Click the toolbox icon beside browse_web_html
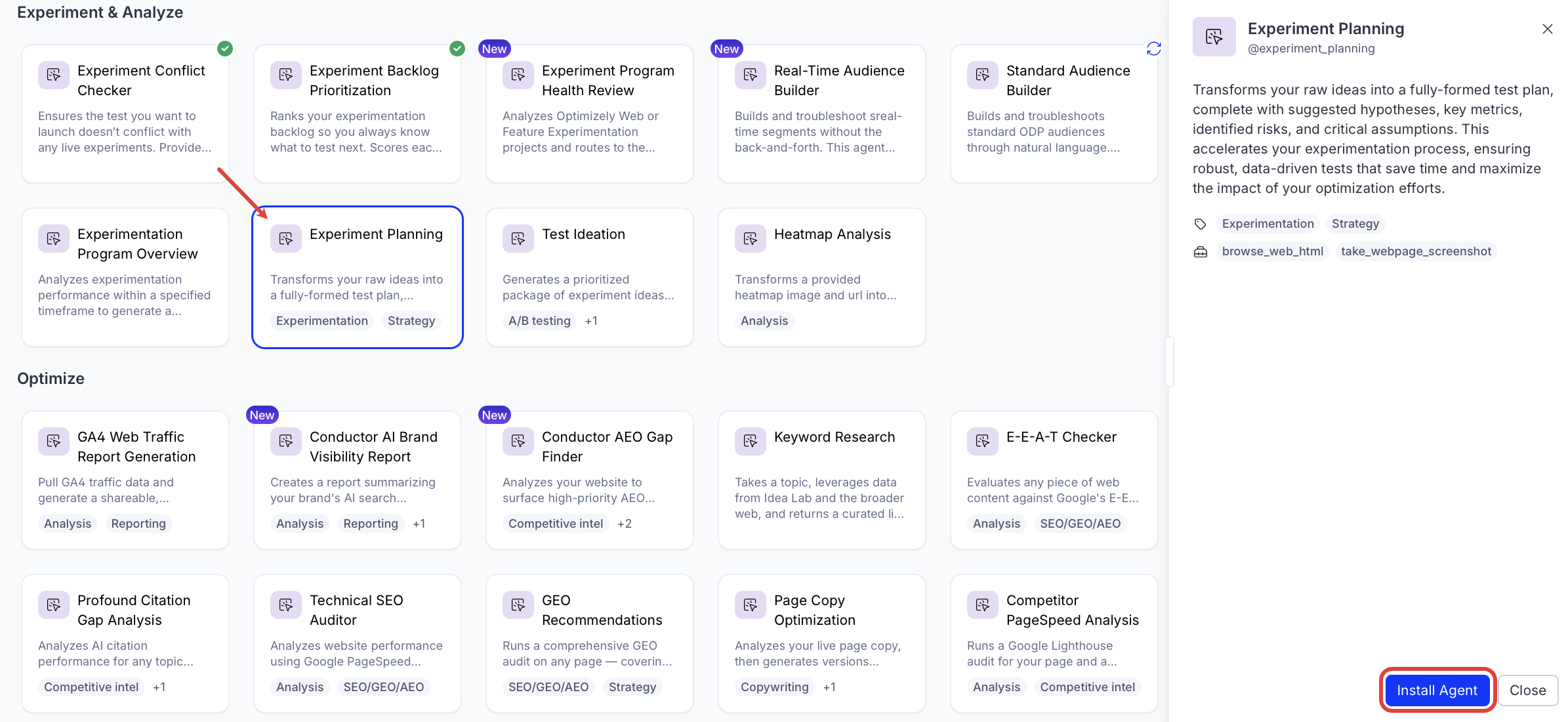 [x=1201, y=252]
